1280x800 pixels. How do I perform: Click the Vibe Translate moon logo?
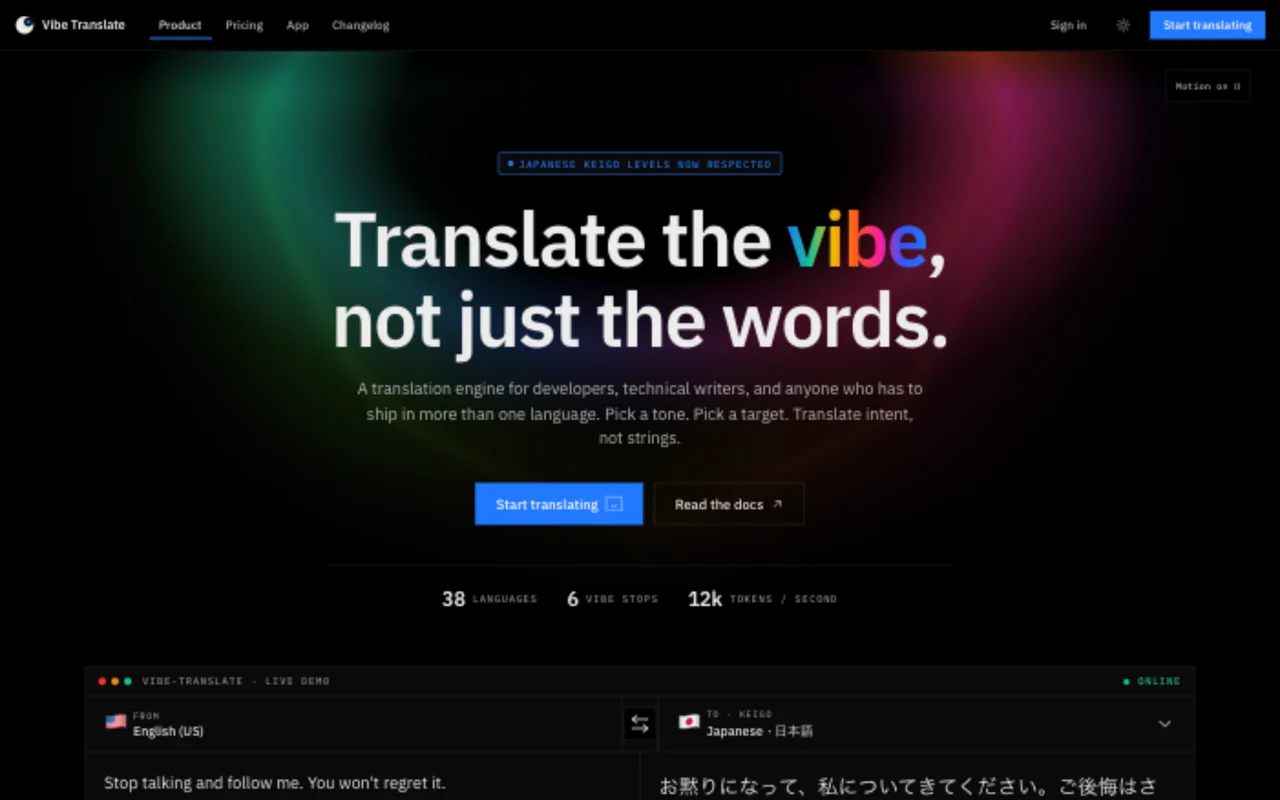click(25, 25)
